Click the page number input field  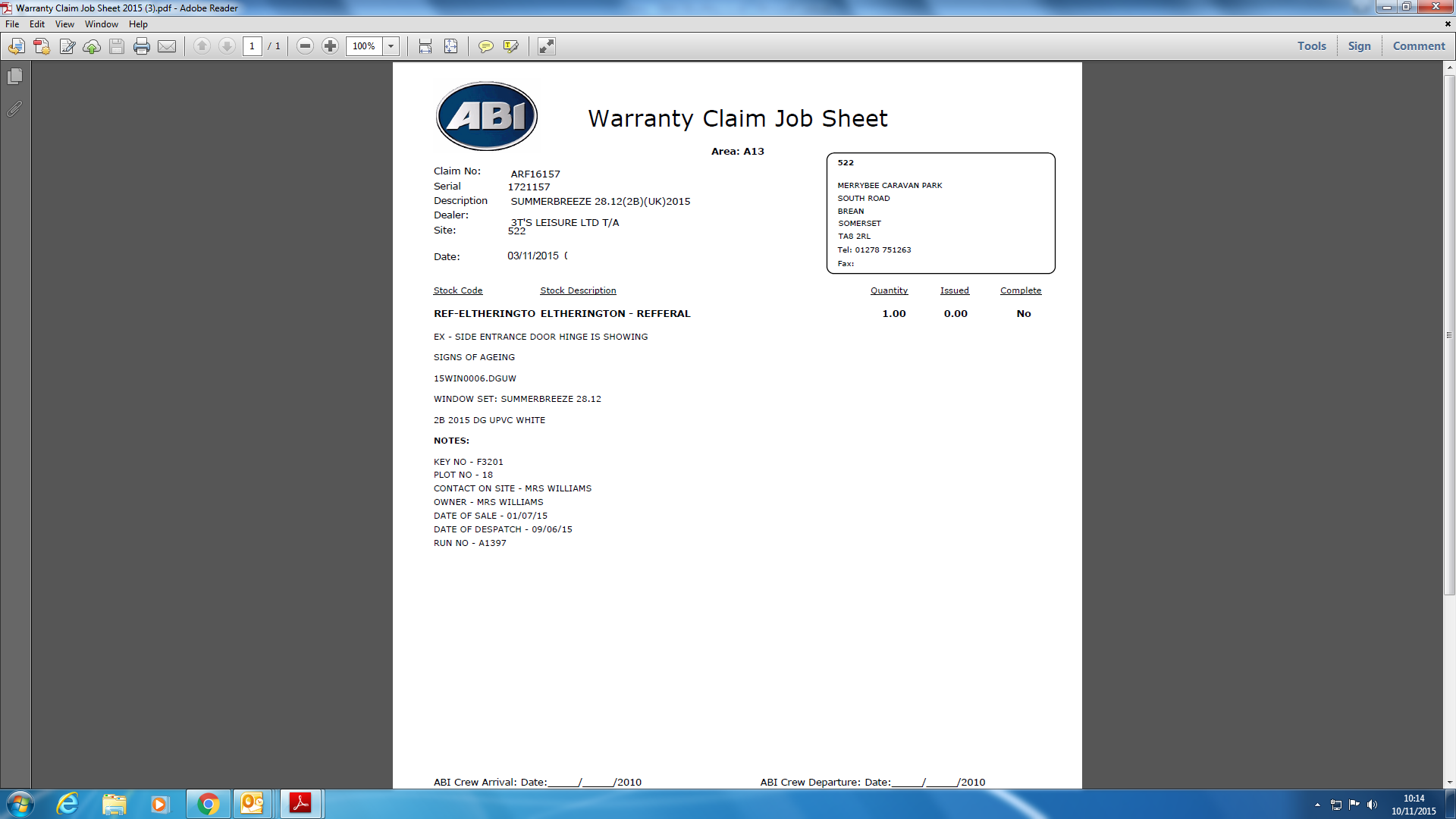[253, 46]
